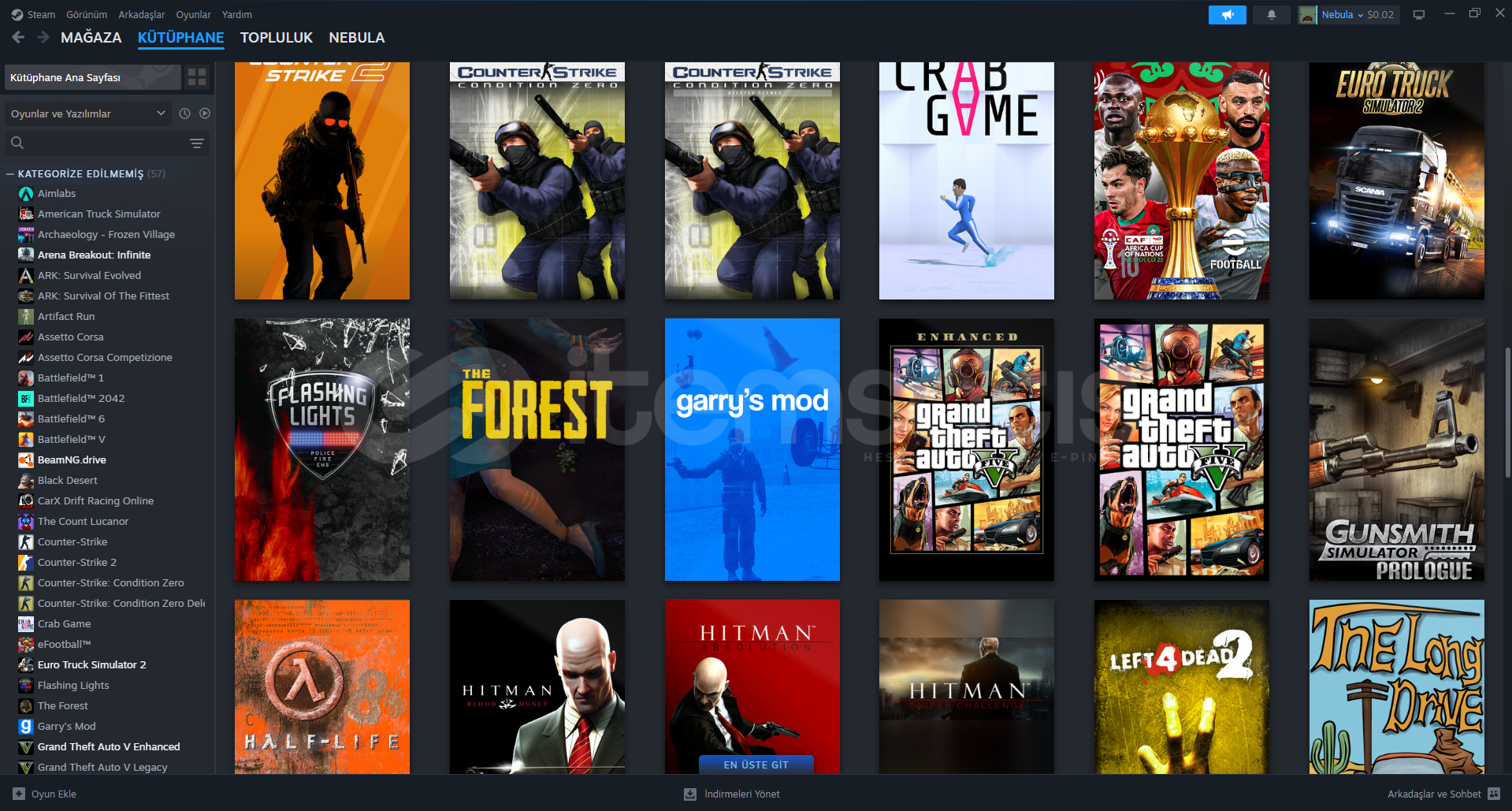Image resolution: width=1512 pixels, height=811 pixels.
Task: Toggle sort by recent activity clock icon
Action: [184, 113]
